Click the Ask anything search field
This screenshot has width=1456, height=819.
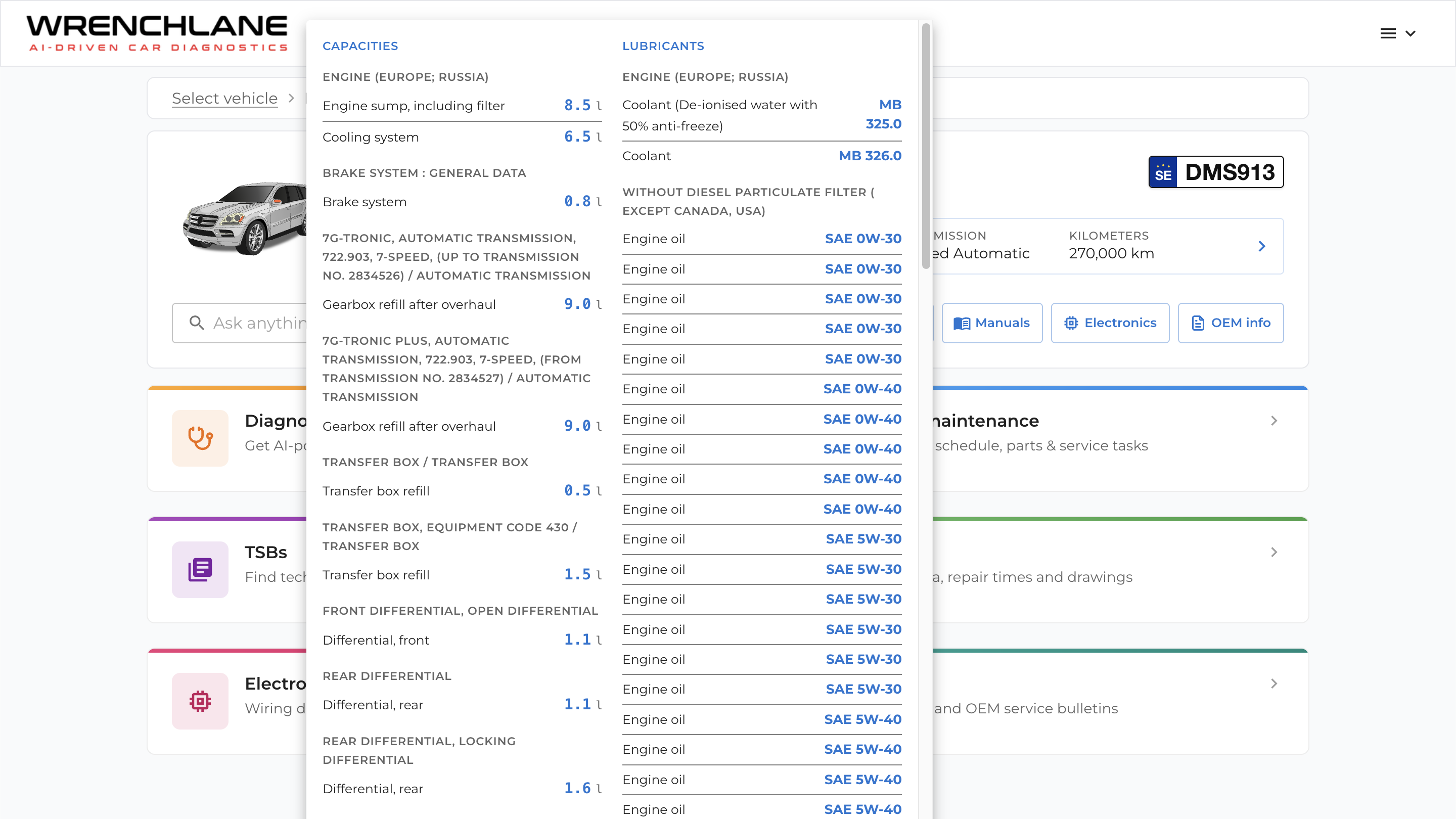[240, 323]
